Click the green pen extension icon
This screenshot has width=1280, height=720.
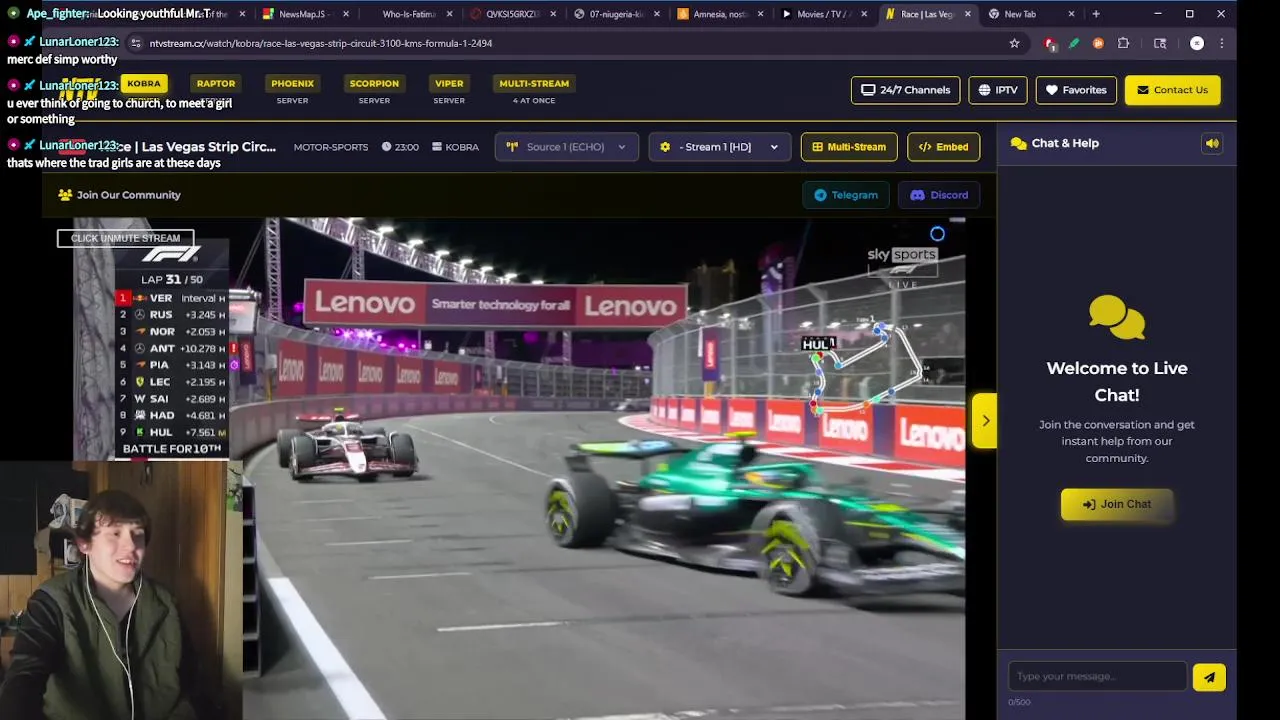tap(1074, 43)
